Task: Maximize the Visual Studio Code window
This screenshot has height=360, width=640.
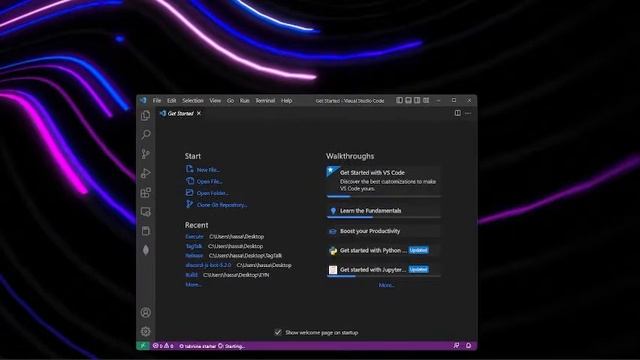Action: [454, 100]
